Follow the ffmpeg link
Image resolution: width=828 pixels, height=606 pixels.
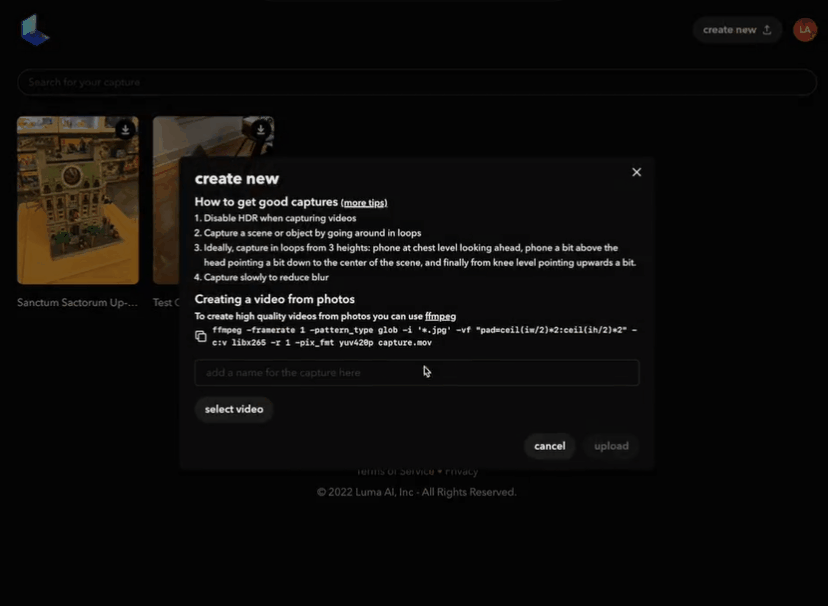(440, 316)
